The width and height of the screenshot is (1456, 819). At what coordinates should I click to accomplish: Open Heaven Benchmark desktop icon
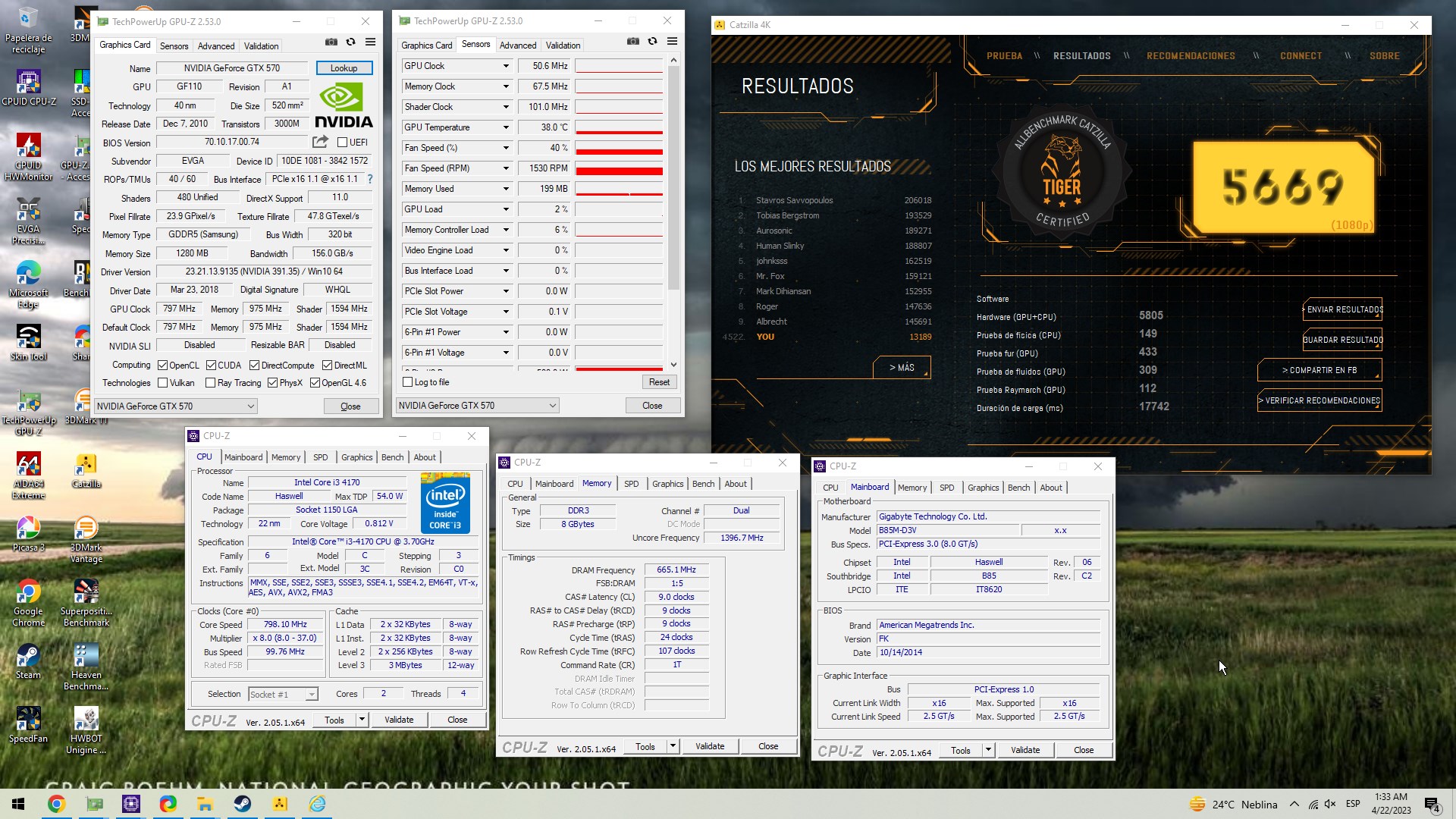[x=86, y=667]
